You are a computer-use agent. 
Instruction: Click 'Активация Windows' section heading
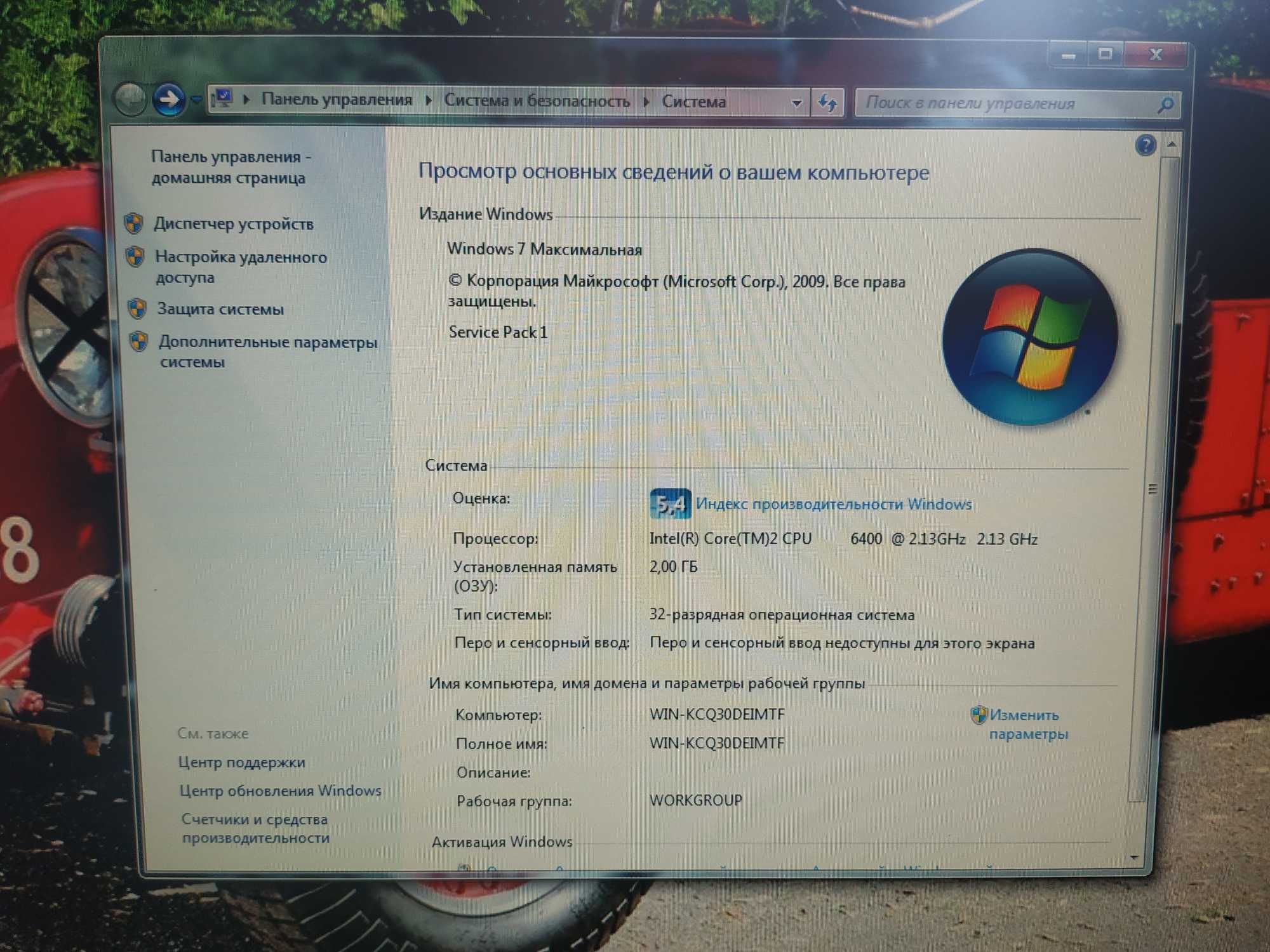pos(502,842)
